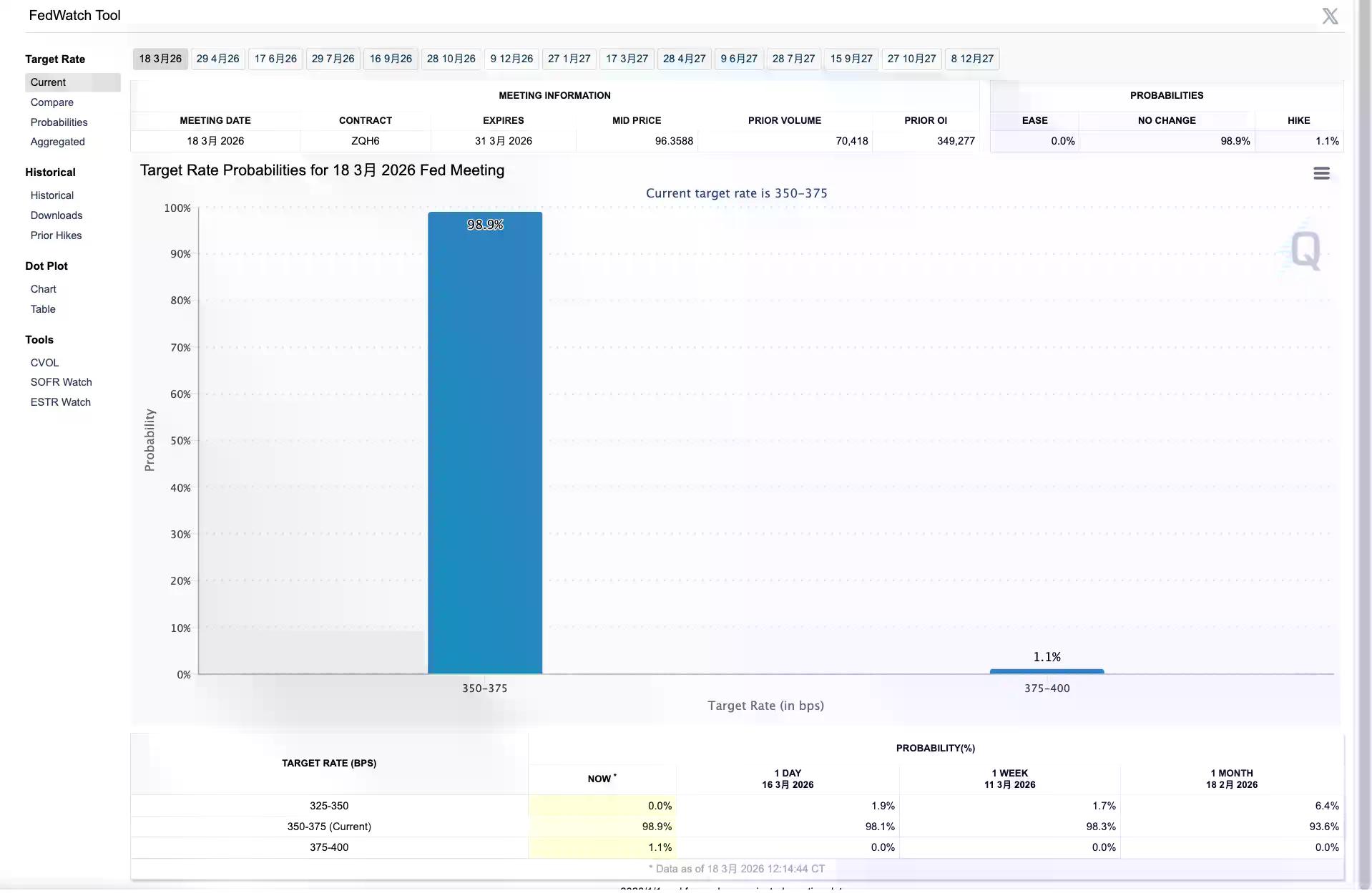Select the 8 12月27 meeting tab
Viewport: 1372px width, 896px height.
[971, 59]
